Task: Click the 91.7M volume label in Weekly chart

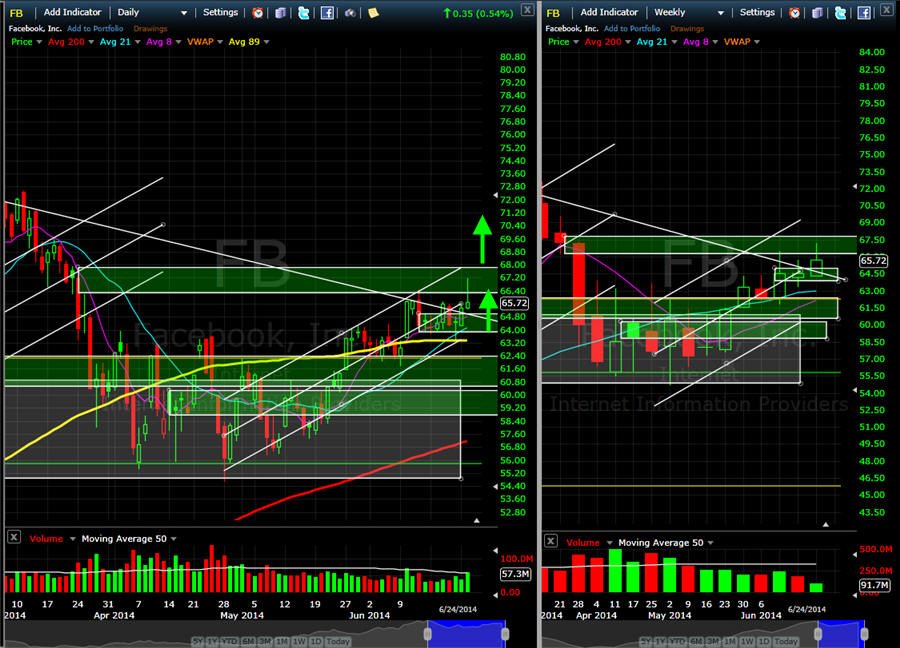Action: click(x=874, y=585)
